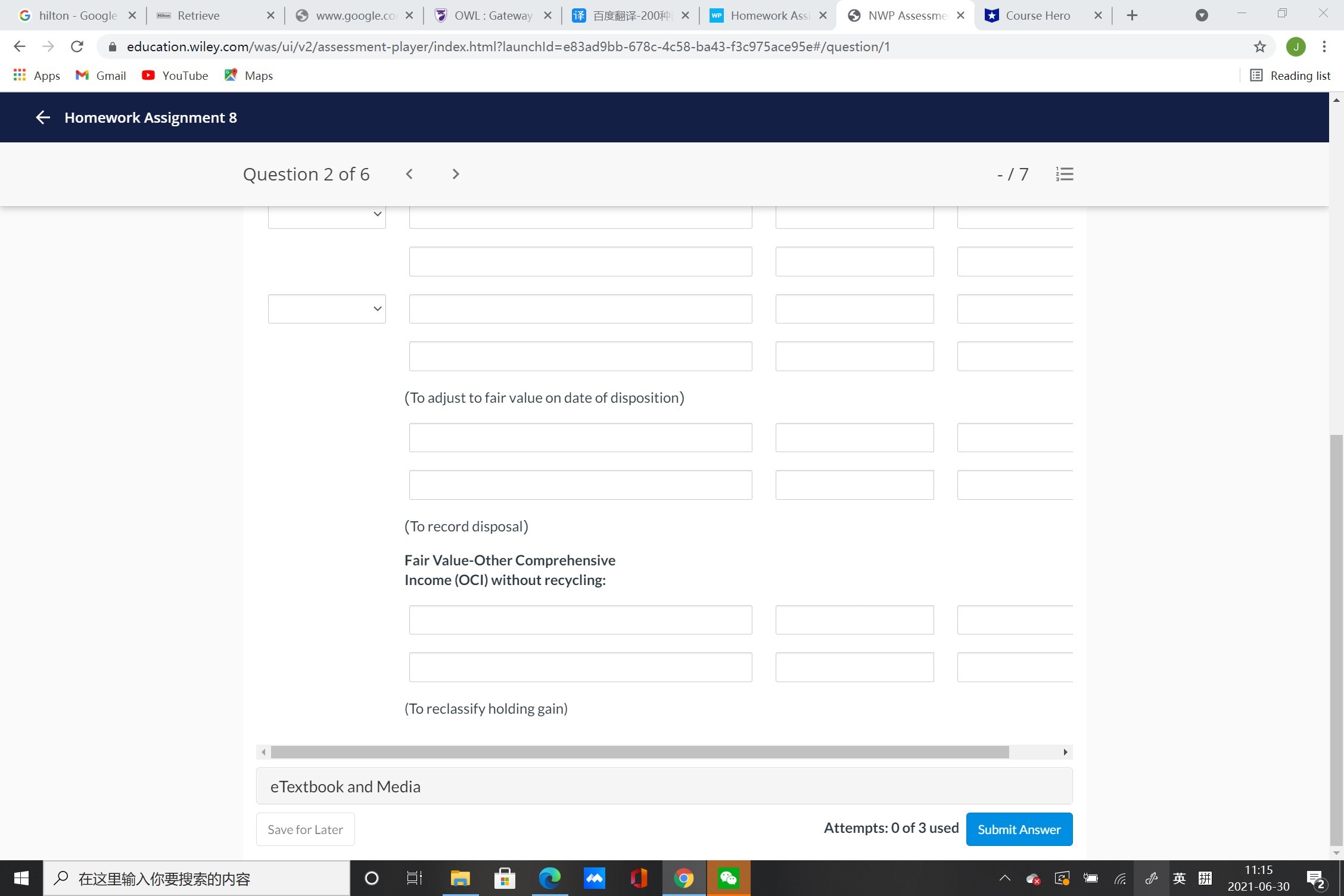Open the second account-title dropdown

326,309
